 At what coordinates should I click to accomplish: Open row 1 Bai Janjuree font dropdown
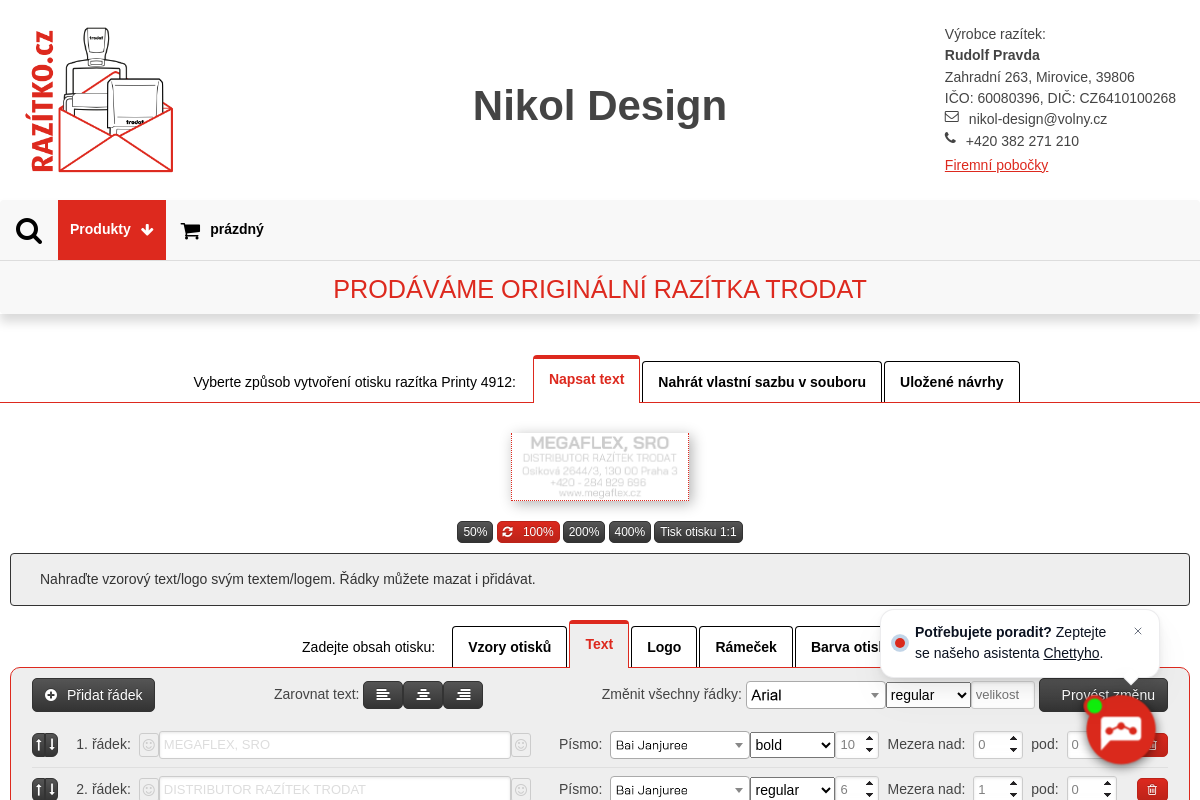pos(680,745)
